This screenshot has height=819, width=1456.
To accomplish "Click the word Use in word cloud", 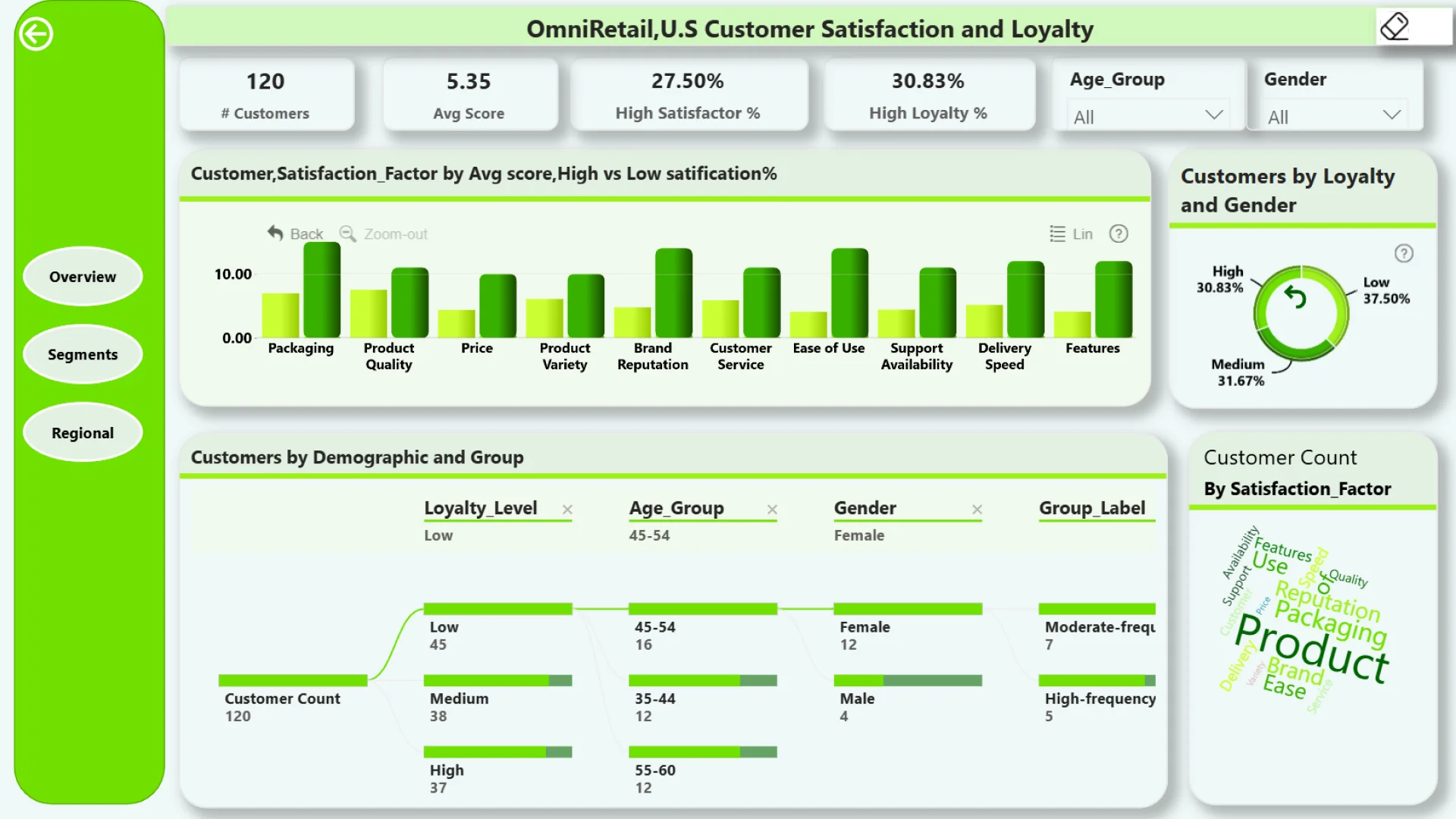I will (x=1269, y=563).
